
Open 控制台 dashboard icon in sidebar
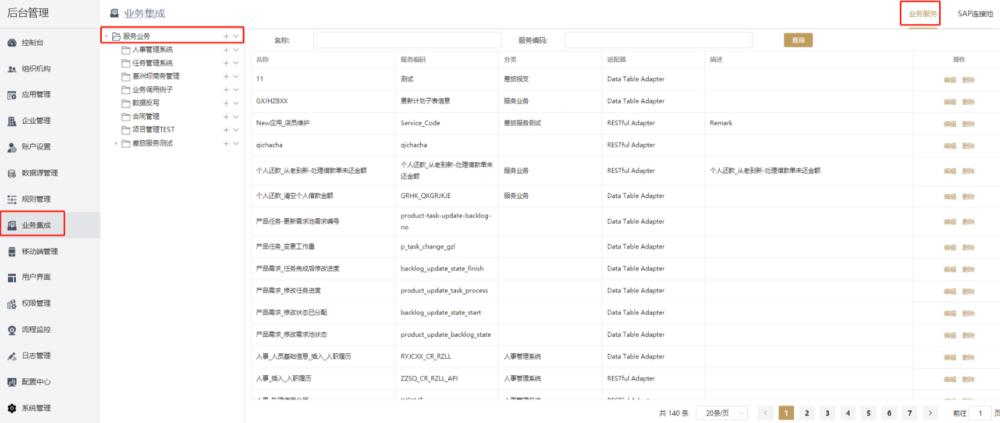(12, 43)
